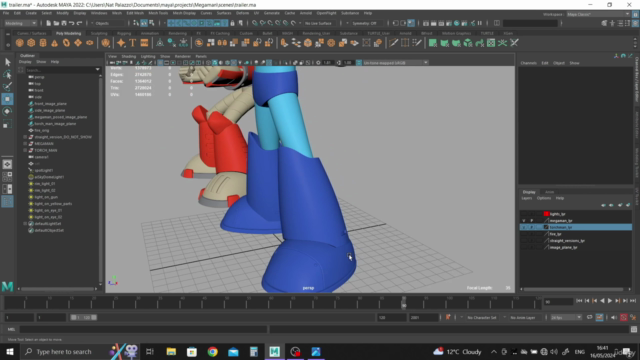Open the viewport Shading menu
This screenshot has height=360, width=640.
pos(129,56)
